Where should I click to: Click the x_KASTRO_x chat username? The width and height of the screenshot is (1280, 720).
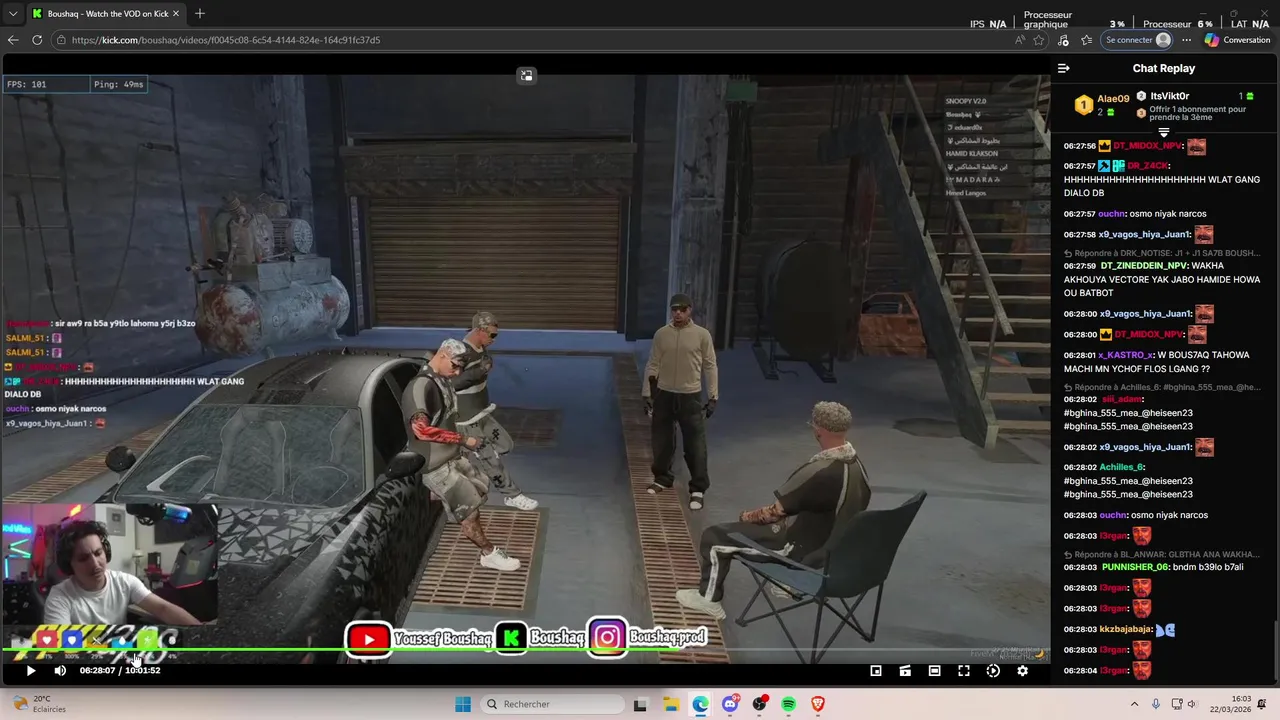1125,355
